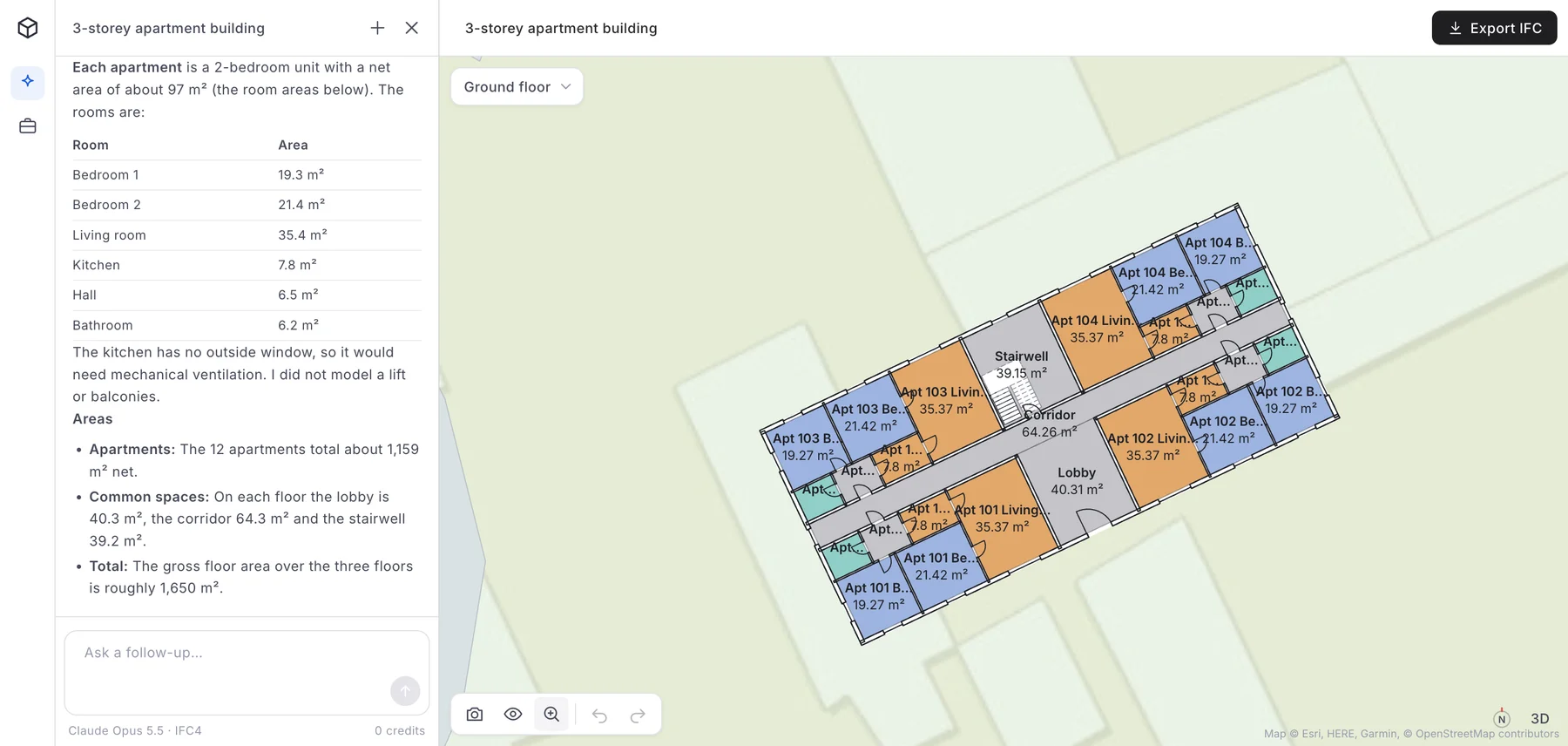Image resolution: width=1568 pixels, height=746 pixels.
Task: Select Apt 104 Living 35.37 m² room
Action: tap(1096, 329)
